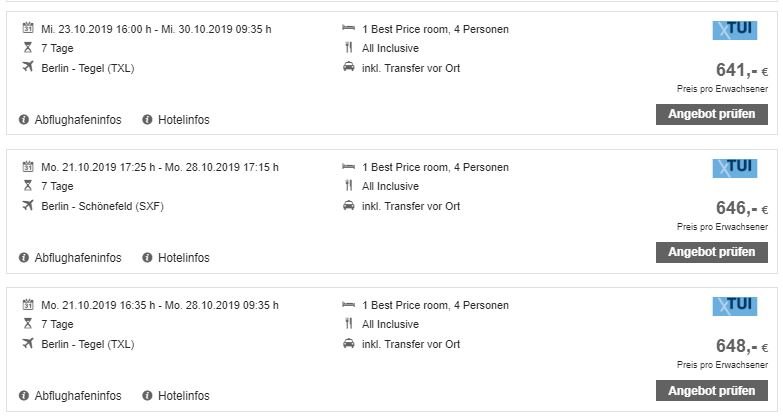Viewport: 783px width, 417px height.
Task: Click the info icon next to Abflughafeninfos in first offer
Action: coord(23,120)
